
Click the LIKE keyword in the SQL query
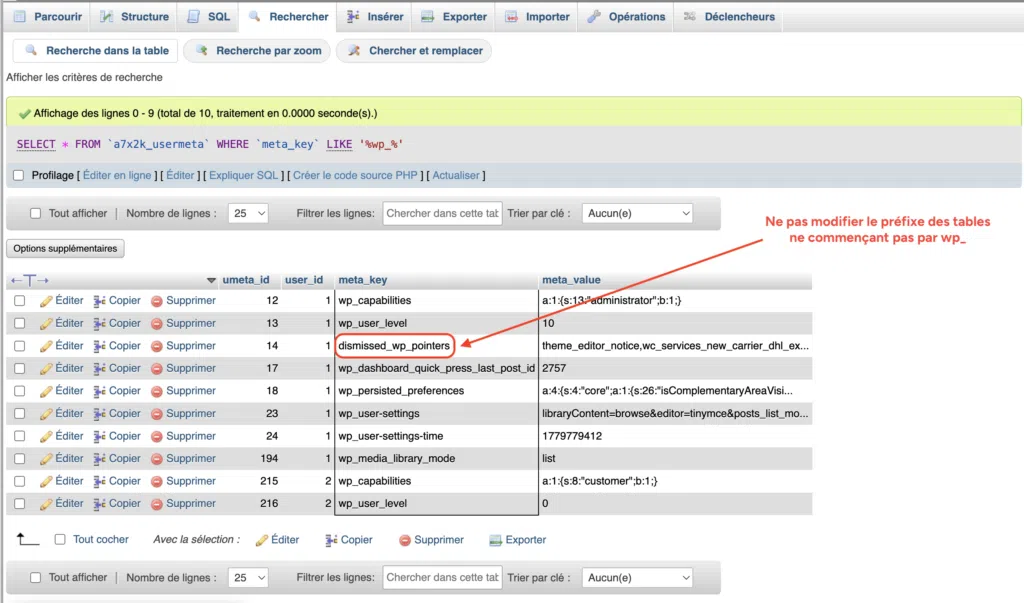click(x=339, y=144)
